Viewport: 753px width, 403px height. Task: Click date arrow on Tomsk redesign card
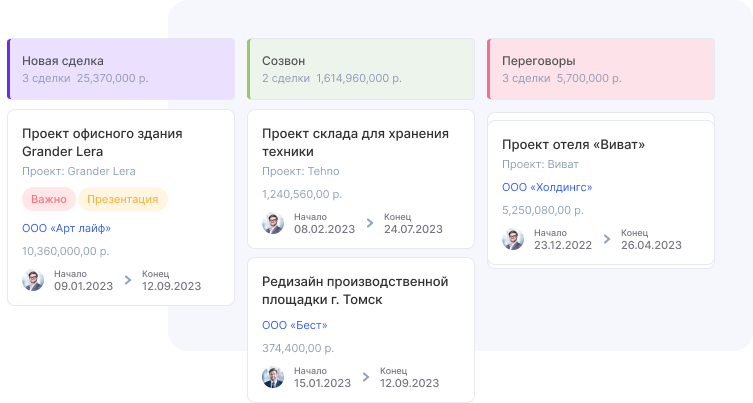tap(369, 377)
